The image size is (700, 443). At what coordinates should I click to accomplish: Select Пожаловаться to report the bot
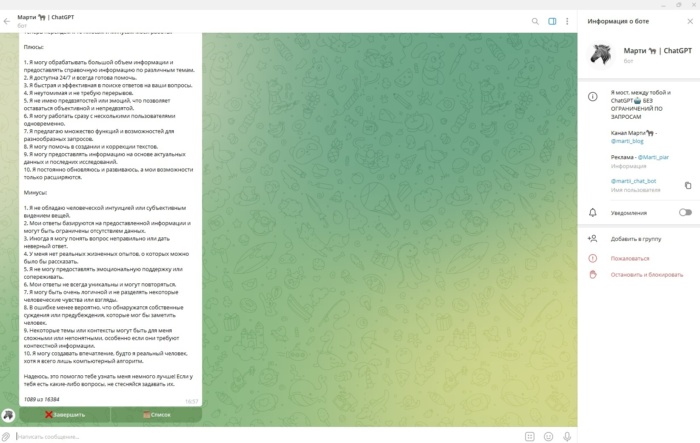point(630,257)
